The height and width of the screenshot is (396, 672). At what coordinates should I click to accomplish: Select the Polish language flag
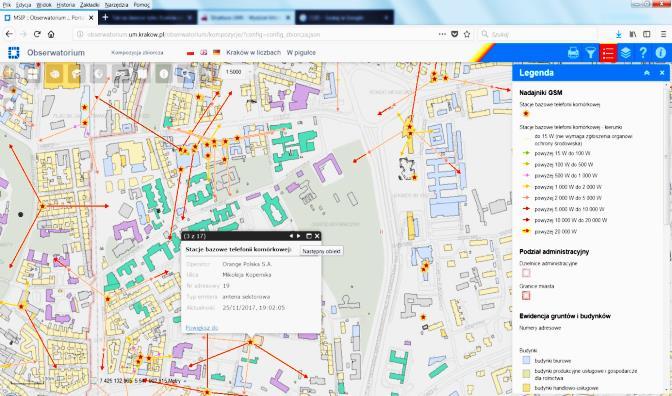click(191, 53)
